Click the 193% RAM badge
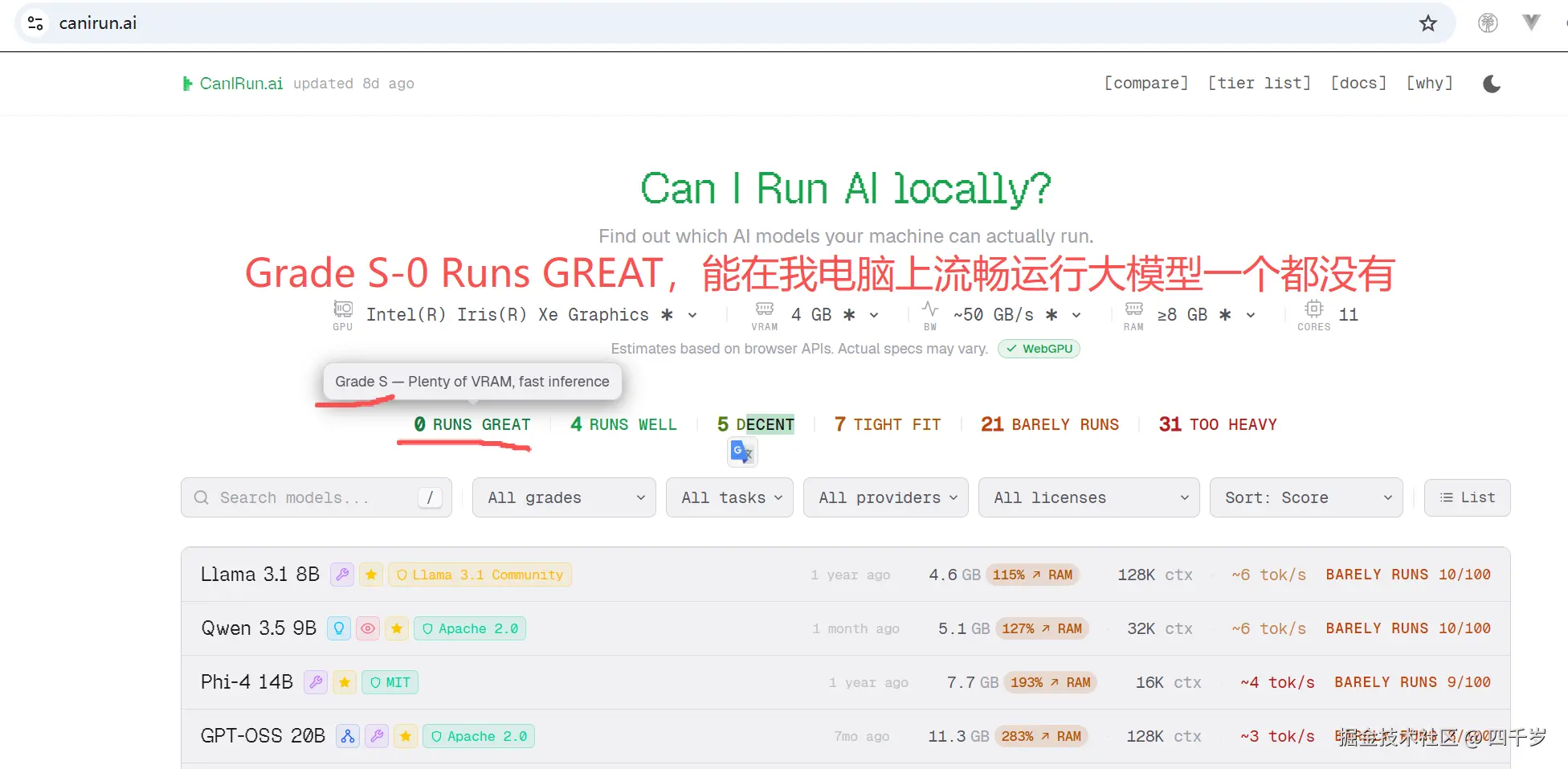 (x=1051, y=682)
